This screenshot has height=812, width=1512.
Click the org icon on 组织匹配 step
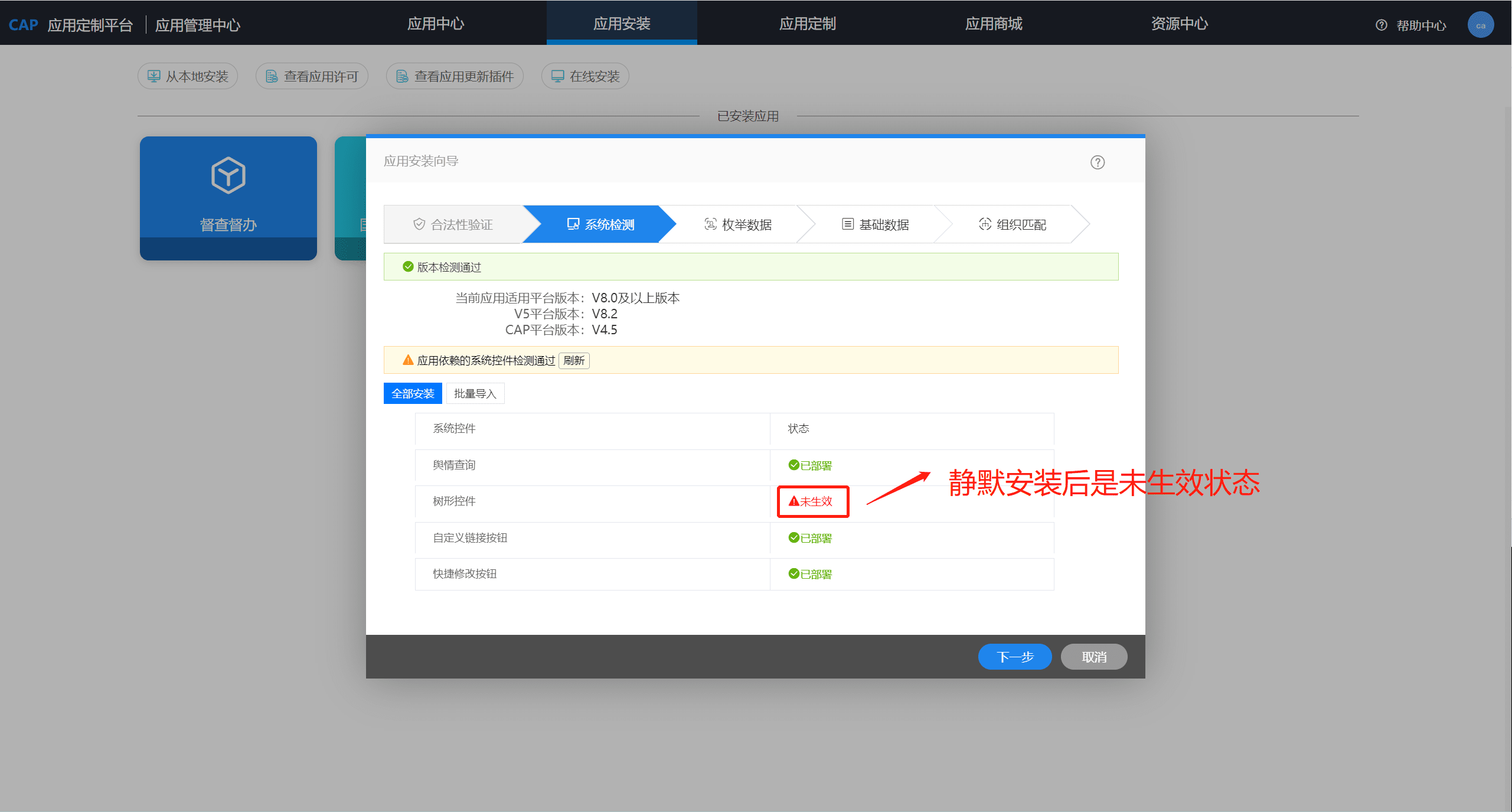[x=985, y=224]
